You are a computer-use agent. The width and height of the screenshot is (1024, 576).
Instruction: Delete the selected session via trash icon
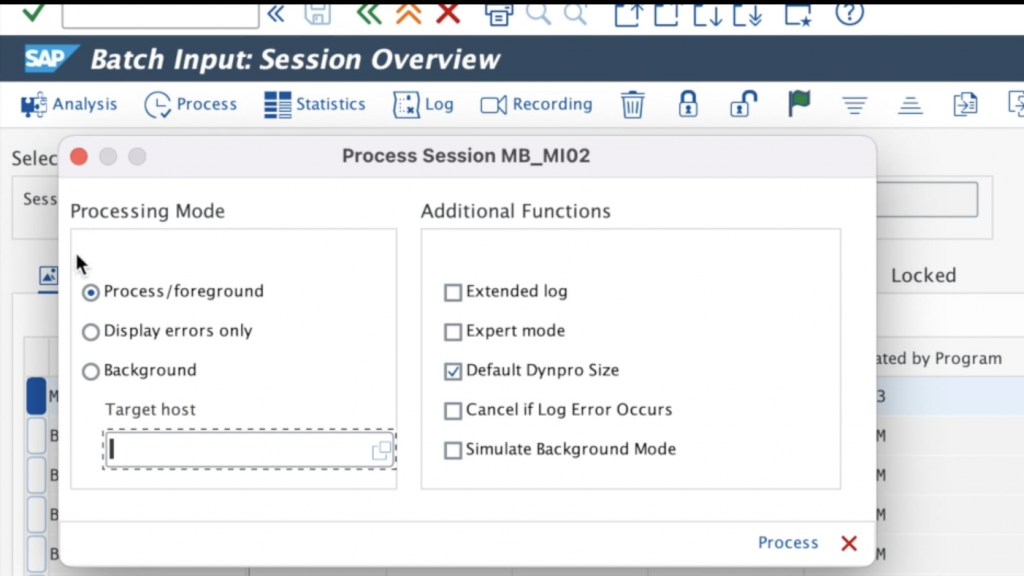click(x=632, y=104)
